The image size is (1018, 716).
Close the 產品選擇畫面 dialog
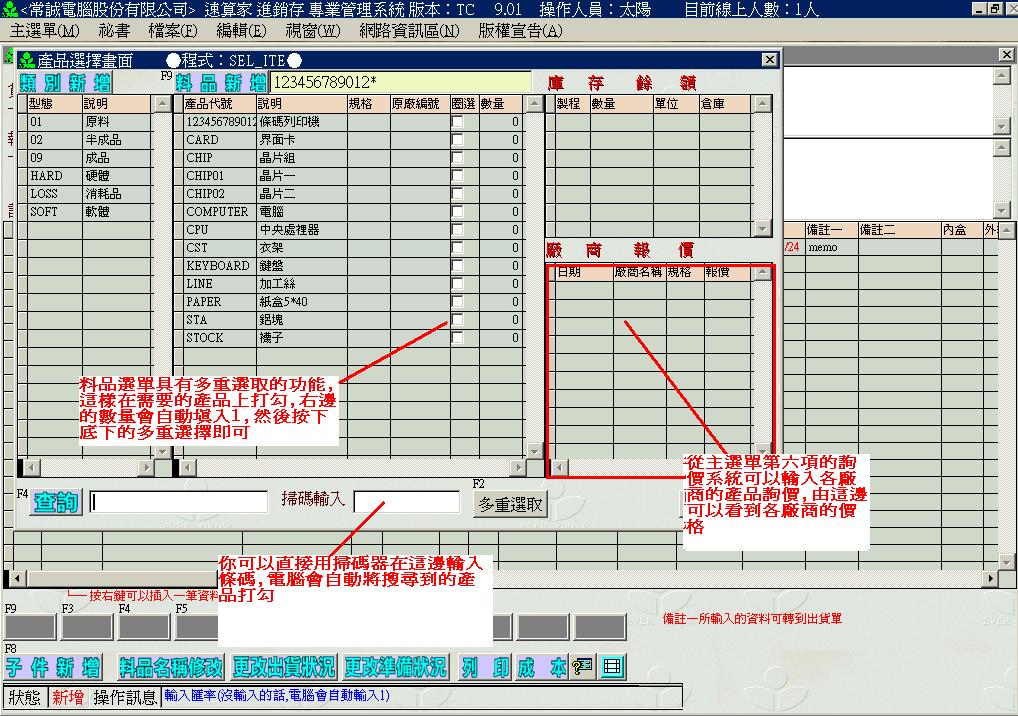[x=768, y=60]
